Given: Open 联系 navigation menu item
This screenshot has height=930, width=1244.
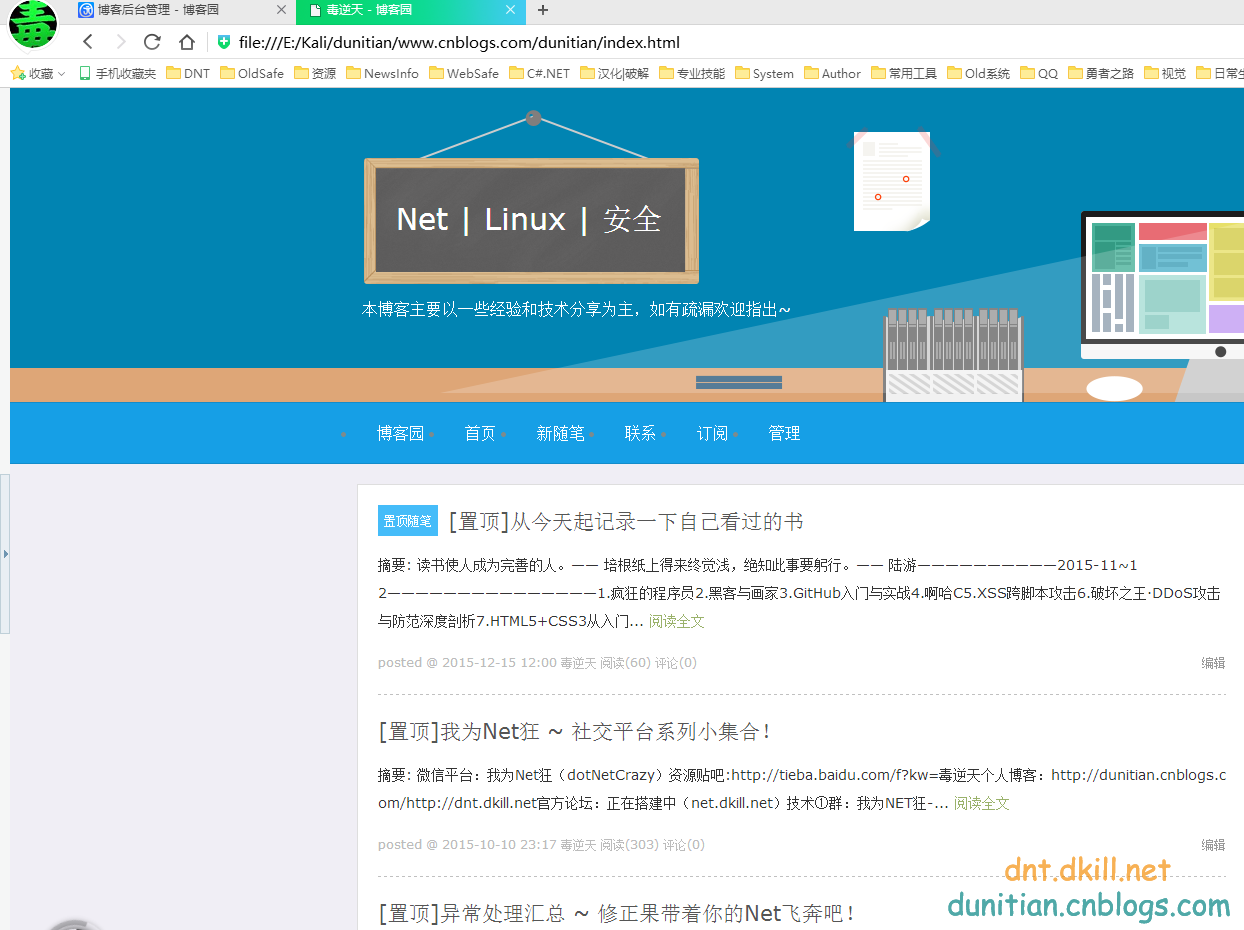Looking at the screenshot, I should (640, 433).
